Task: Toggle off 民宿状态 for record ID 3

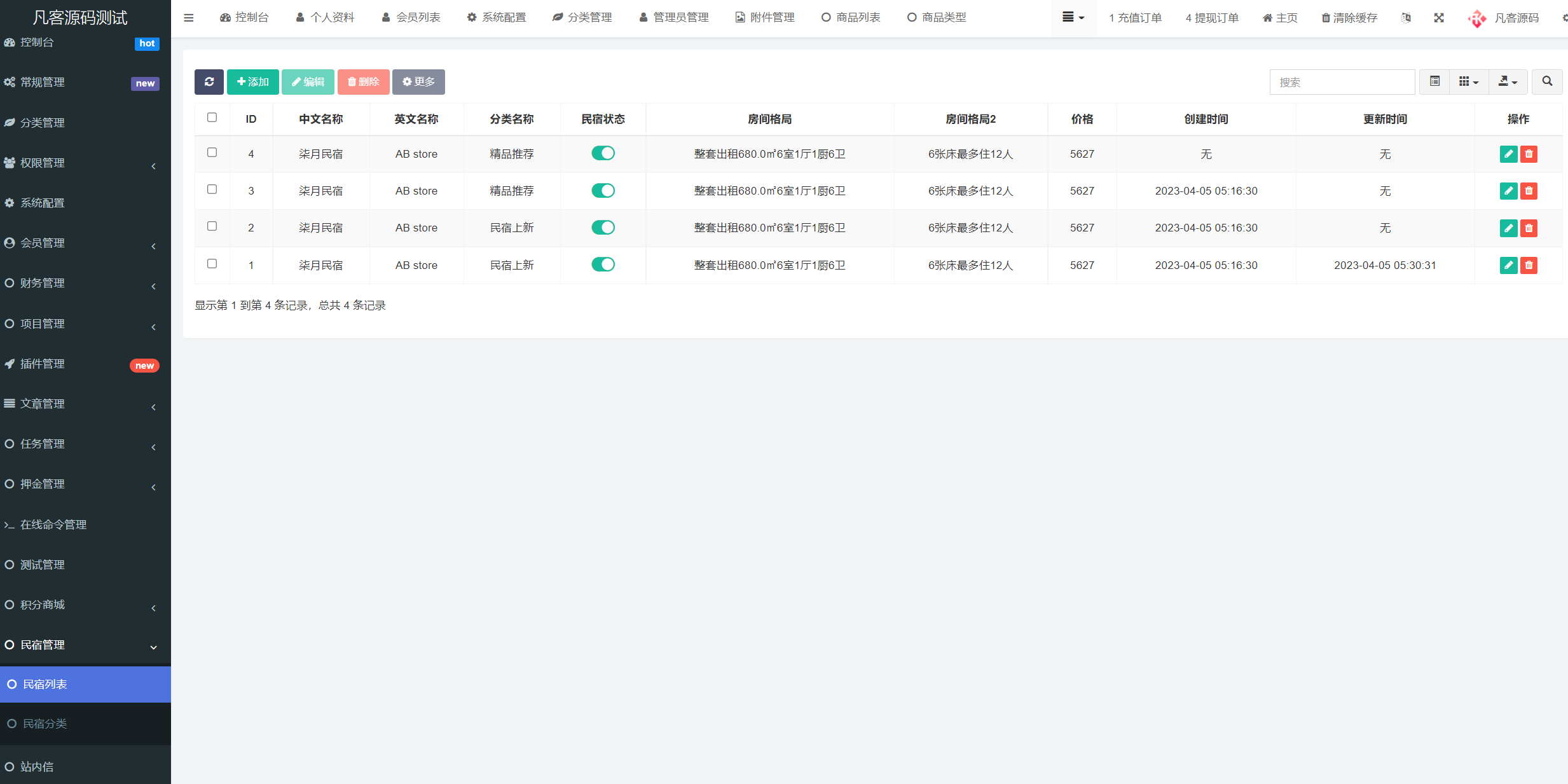Action: 603,190
